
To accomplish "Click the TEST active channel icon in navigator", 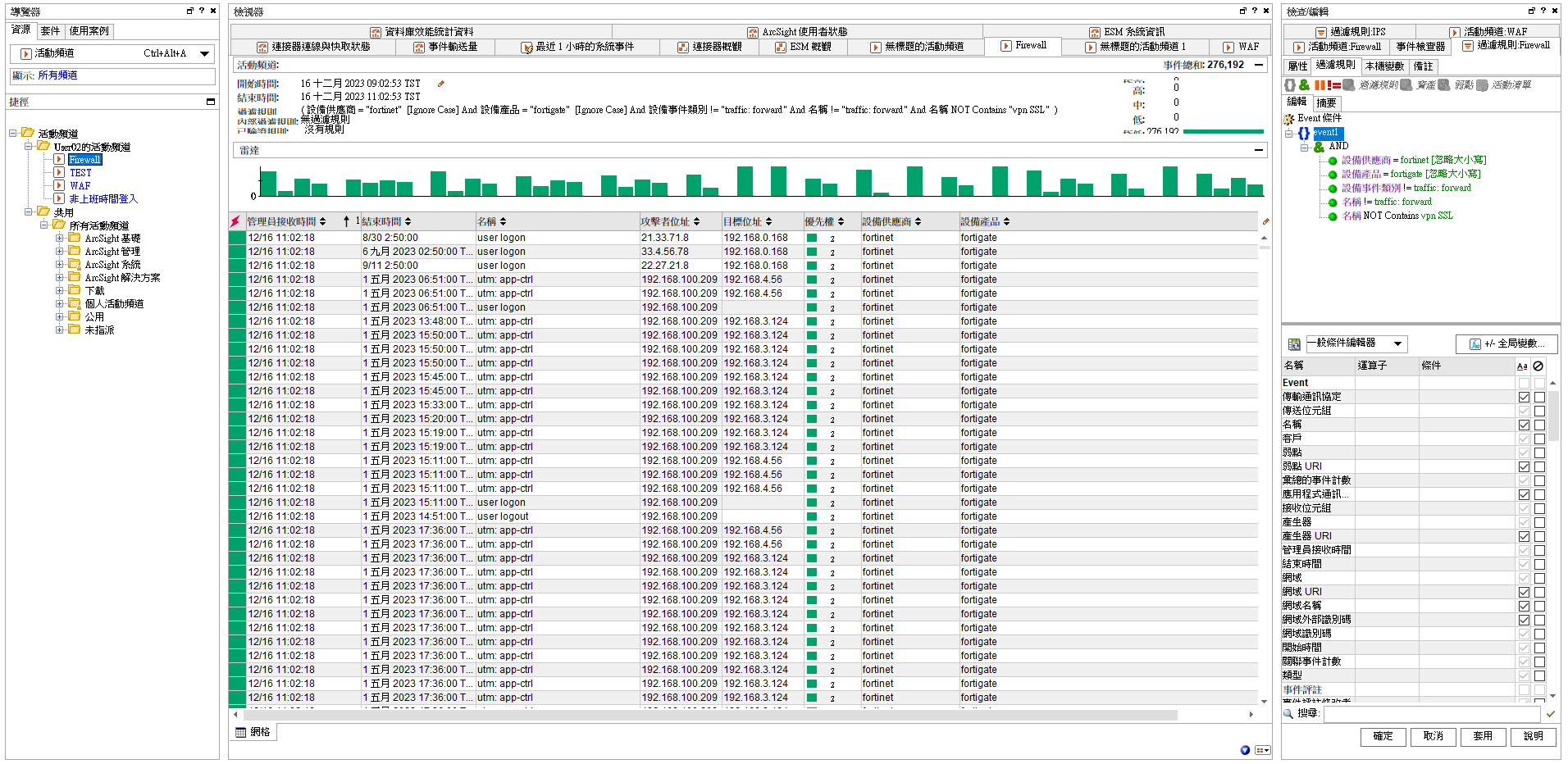I will [x=59, y=172].
